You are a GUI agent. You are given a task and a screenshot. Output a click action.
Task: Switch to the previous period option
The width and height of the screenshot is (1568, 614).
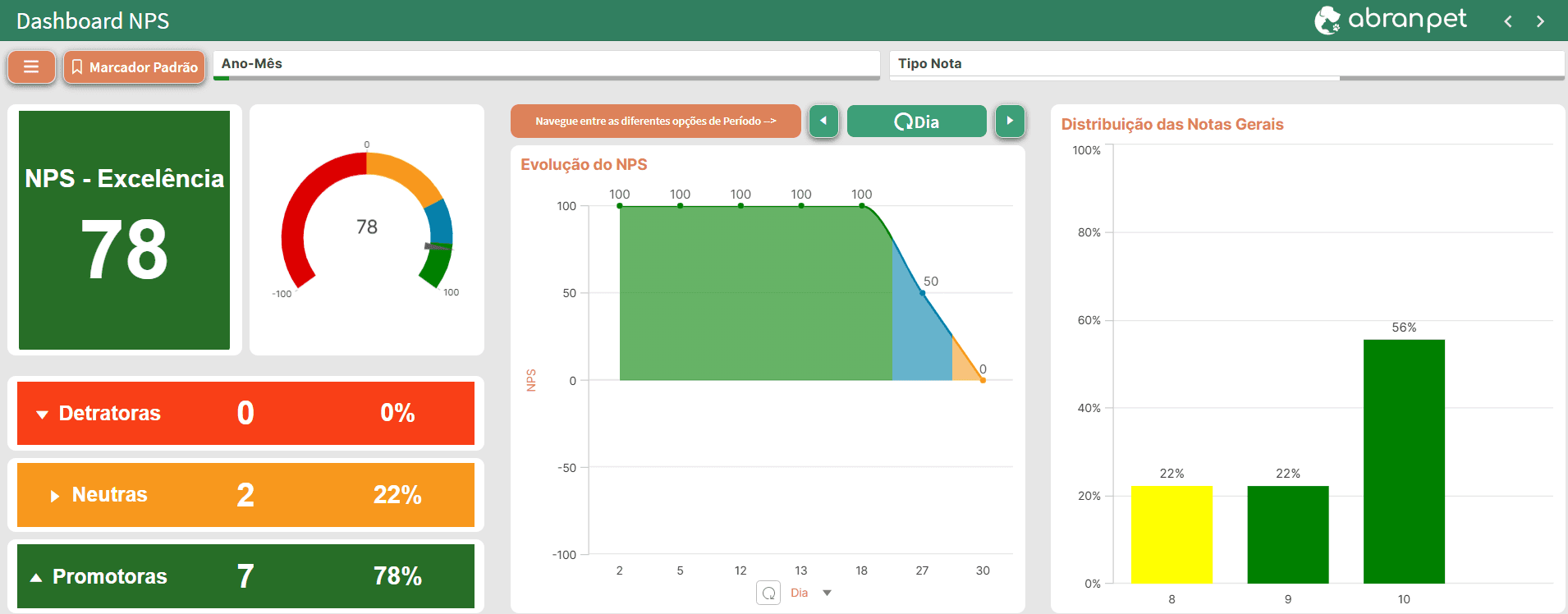[823, 121]
